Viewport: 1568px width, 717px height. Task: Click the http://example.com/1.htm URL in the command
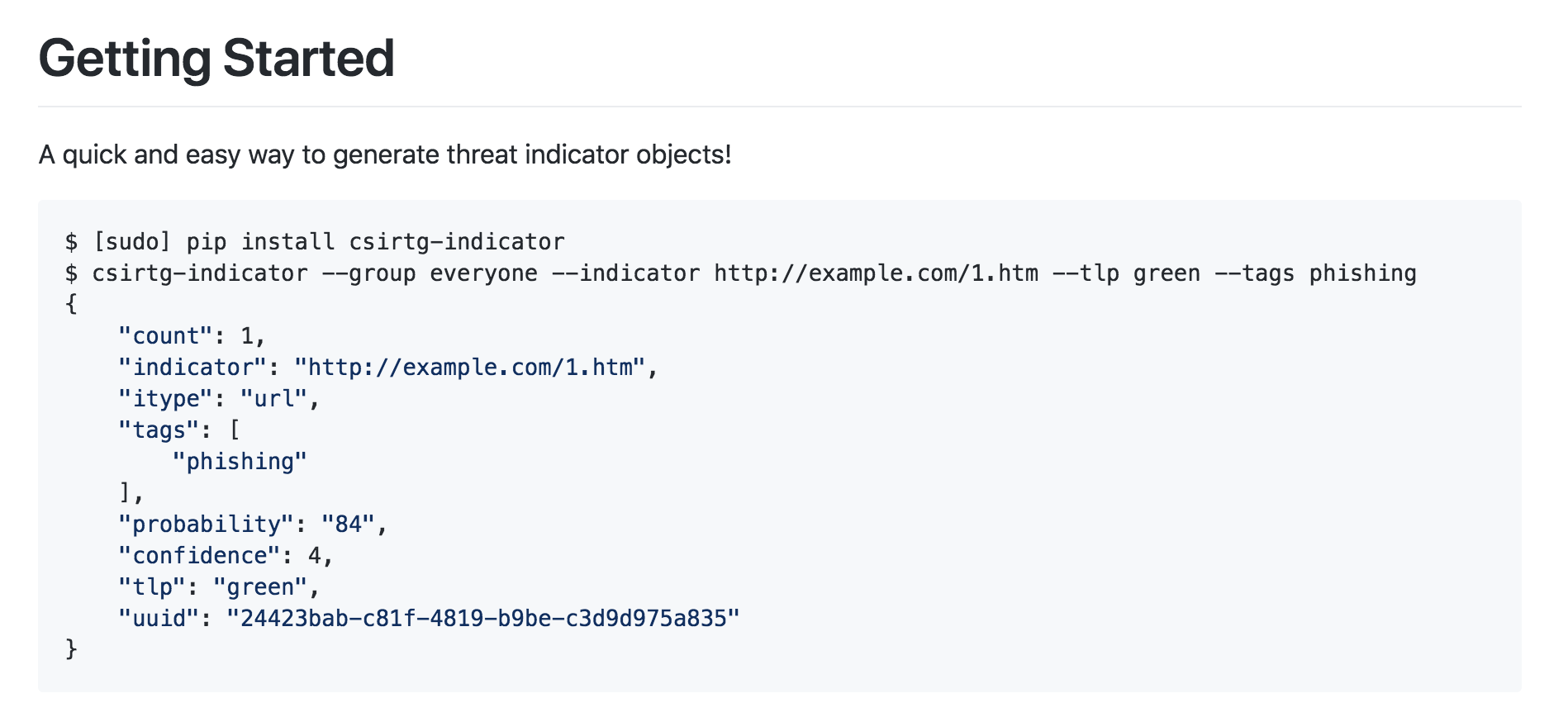click(x=877, y=273)
